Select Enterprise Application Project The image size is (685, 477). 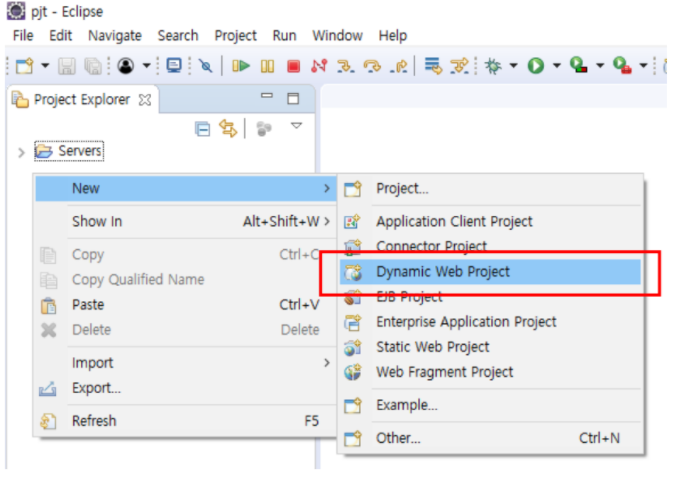(x=490, y=322)
